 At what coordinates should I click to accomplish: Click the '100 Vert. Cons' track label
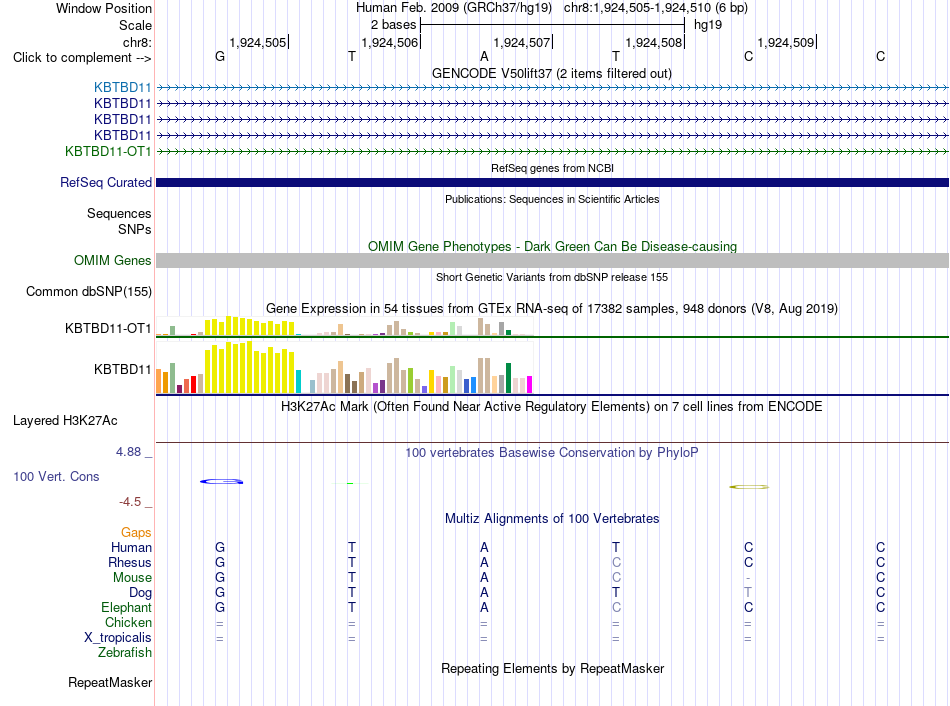click(x=56, y=476)
